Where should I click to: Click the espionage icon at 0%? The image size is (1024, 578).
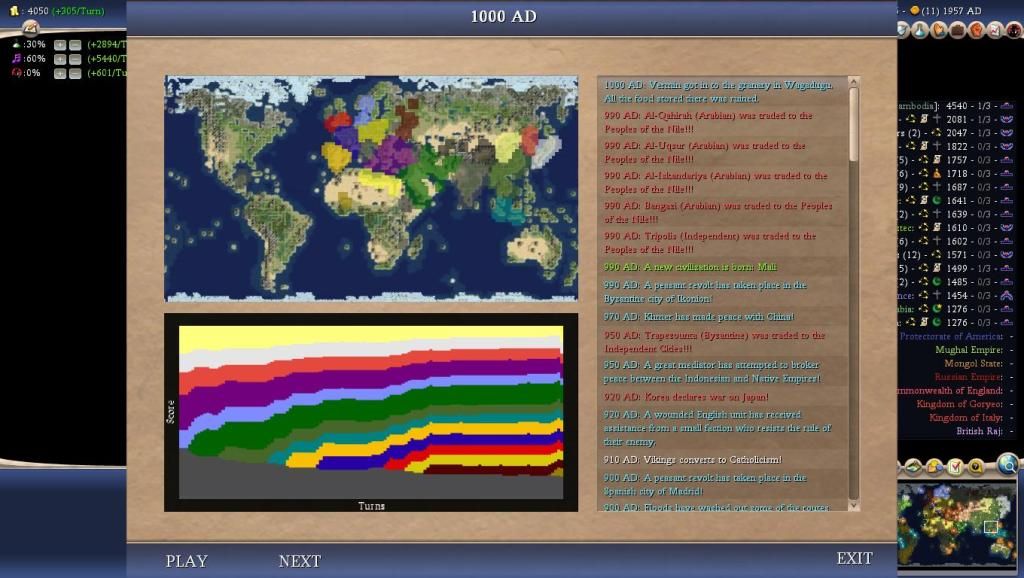point(16,73)
